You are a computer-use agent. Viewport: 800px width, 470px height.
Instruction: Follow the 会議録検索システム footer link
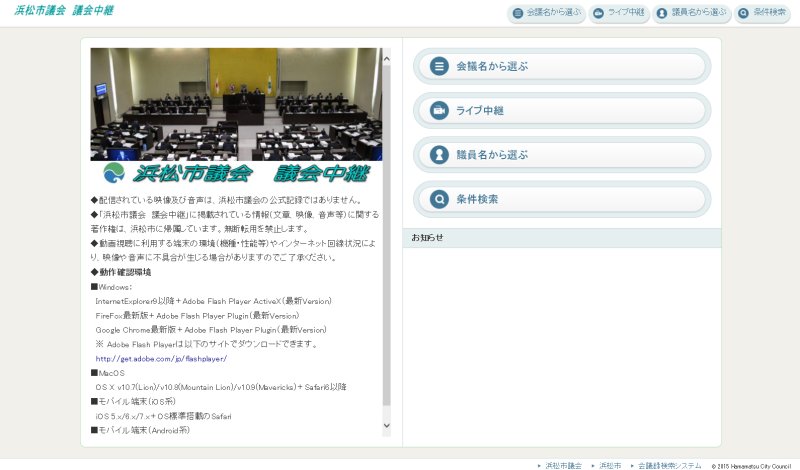pyautogui.click(x=669, y=465)
